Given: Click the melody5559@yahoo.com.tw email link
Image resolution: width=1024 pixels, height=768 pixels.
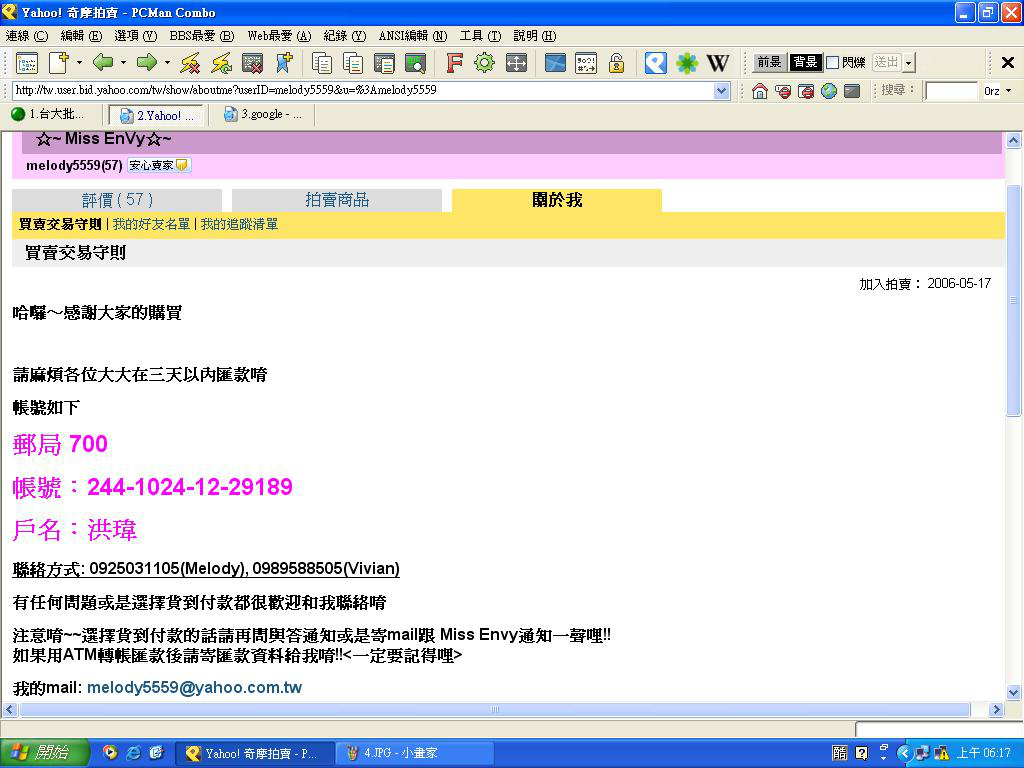Looking at the screenshot, I should point(195,688).
